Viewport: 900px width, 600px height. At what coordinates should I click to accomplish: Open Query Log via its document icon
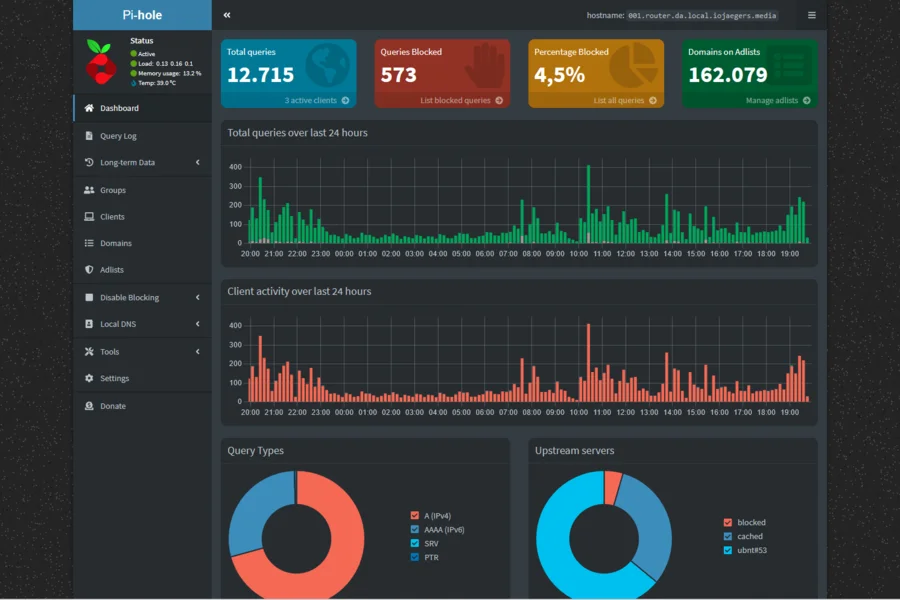(x=89, y=136)
